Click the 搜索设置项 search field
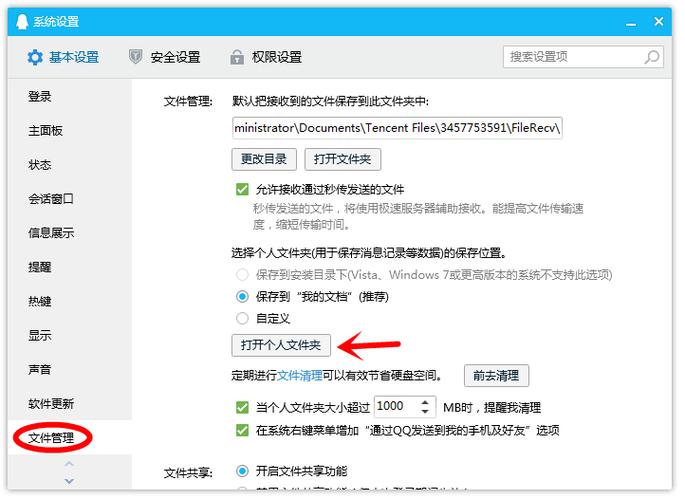 click(x=583, y=57)
